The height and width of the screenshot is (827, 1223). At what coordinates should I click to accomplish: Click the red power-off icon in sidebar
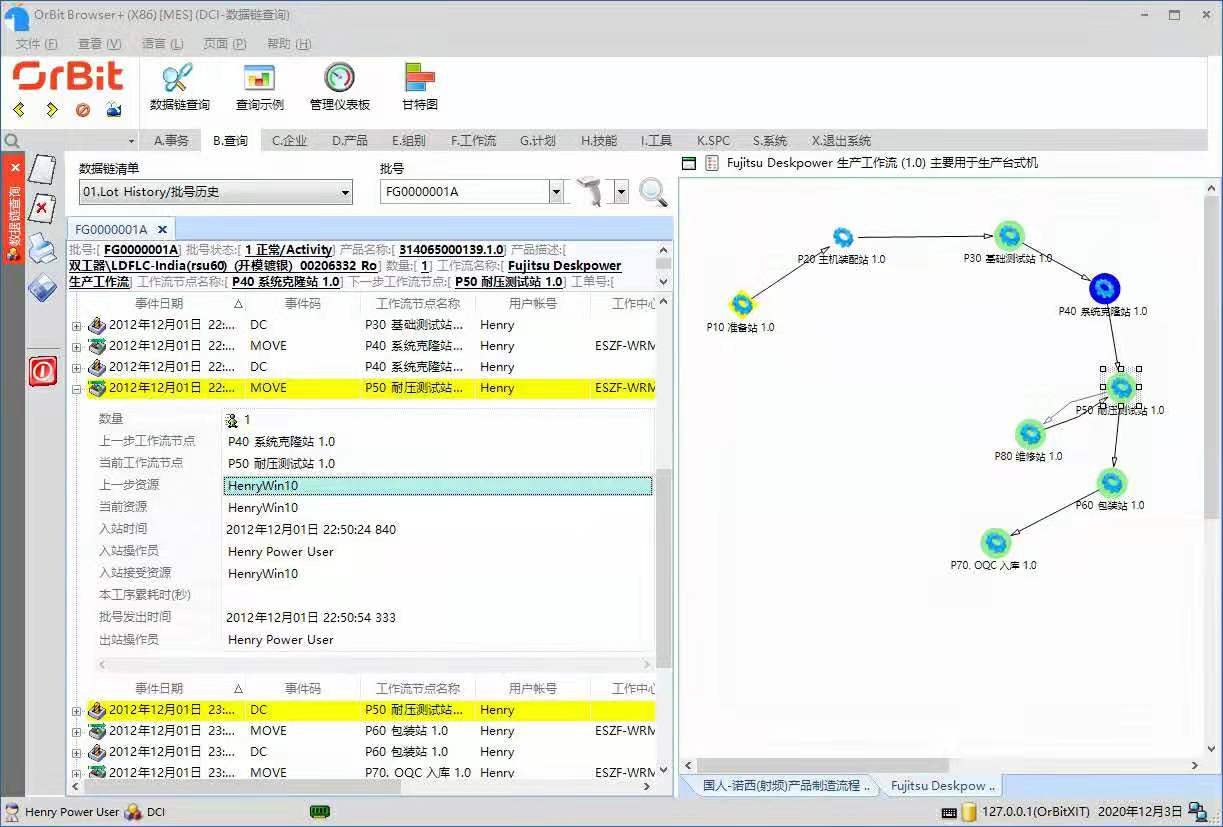click(41, 371)
